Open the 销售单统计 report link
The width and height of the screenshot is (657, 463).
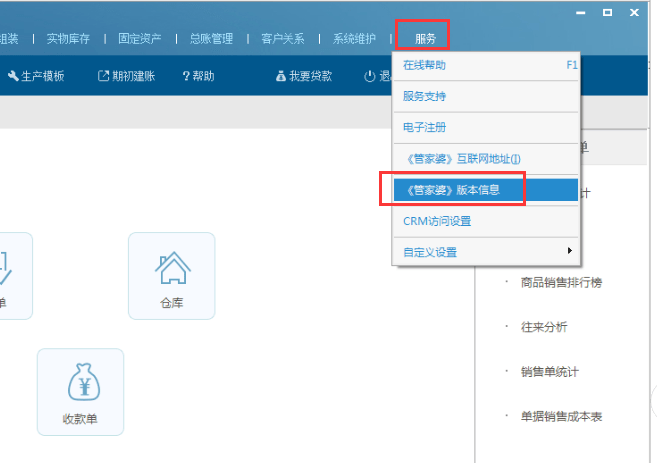pos(549,372)
